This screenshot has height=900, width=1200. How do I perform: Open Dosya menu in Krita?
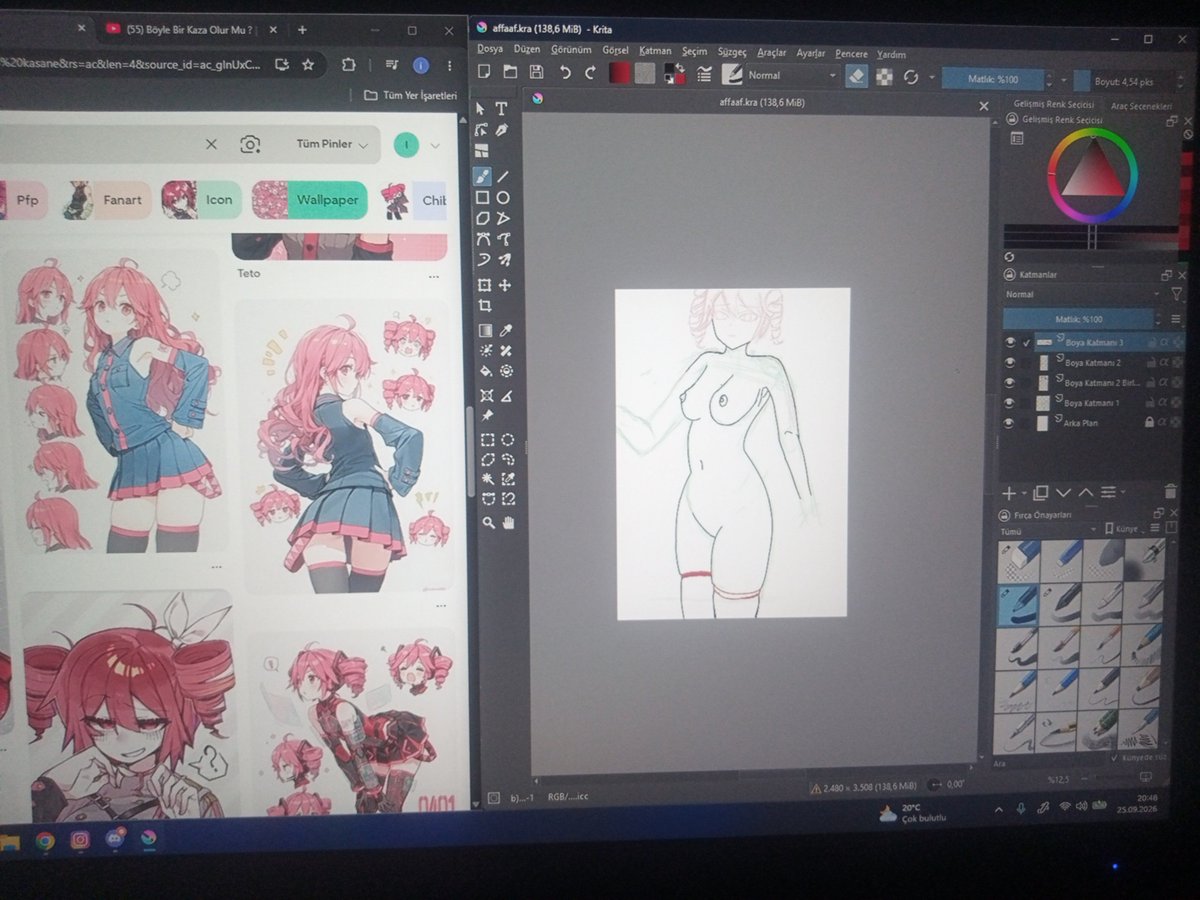click(x=490, y=48)
